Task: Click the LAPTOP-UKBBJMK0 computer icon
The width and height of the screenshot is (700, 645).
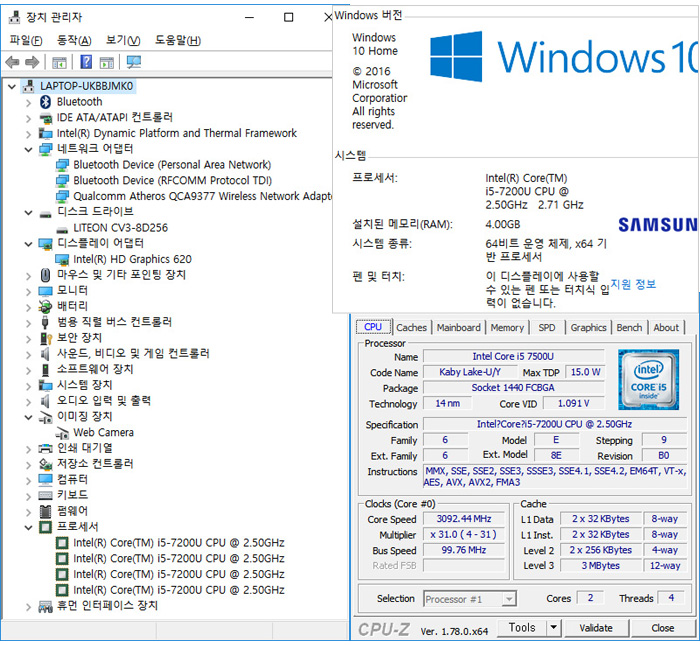Action: pos(29,86)
